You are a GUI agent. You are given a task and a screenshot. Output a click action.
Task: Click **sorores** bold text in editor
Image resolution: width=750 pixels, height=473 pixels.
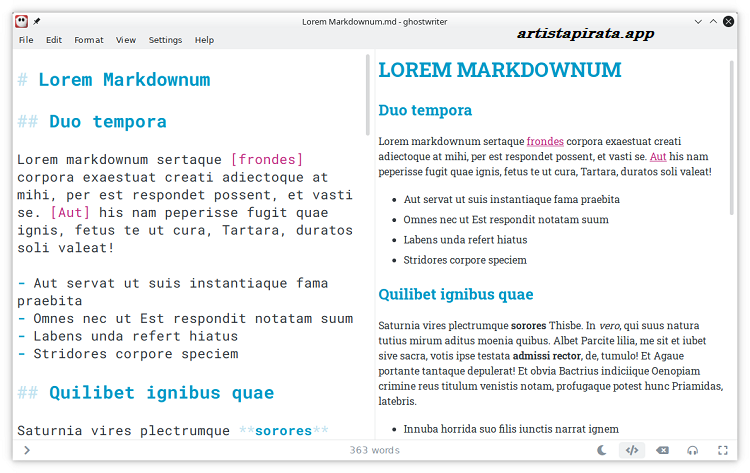point(284,431)
